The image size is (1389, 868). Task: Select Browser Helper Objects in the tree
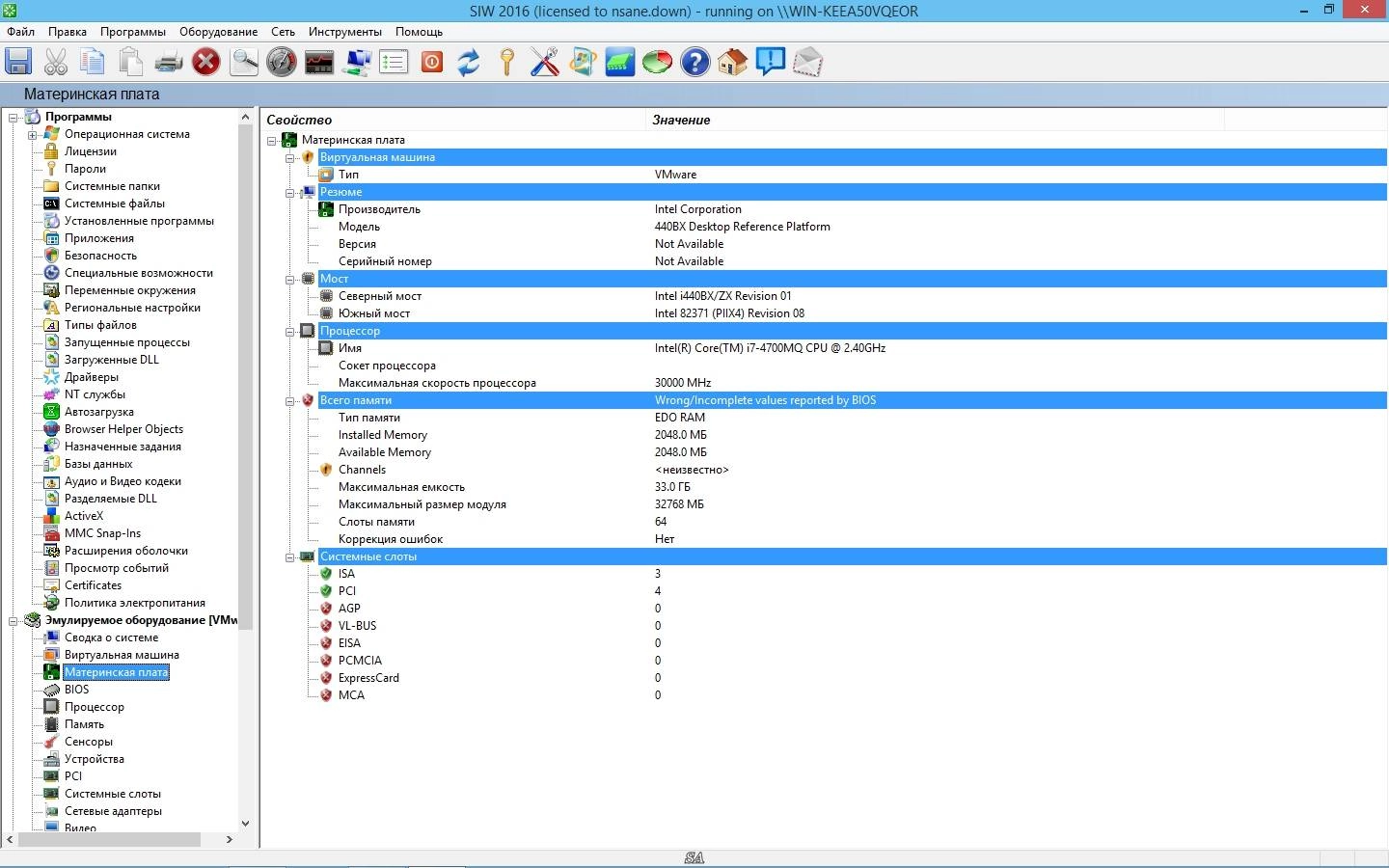[x=123, y=429]
